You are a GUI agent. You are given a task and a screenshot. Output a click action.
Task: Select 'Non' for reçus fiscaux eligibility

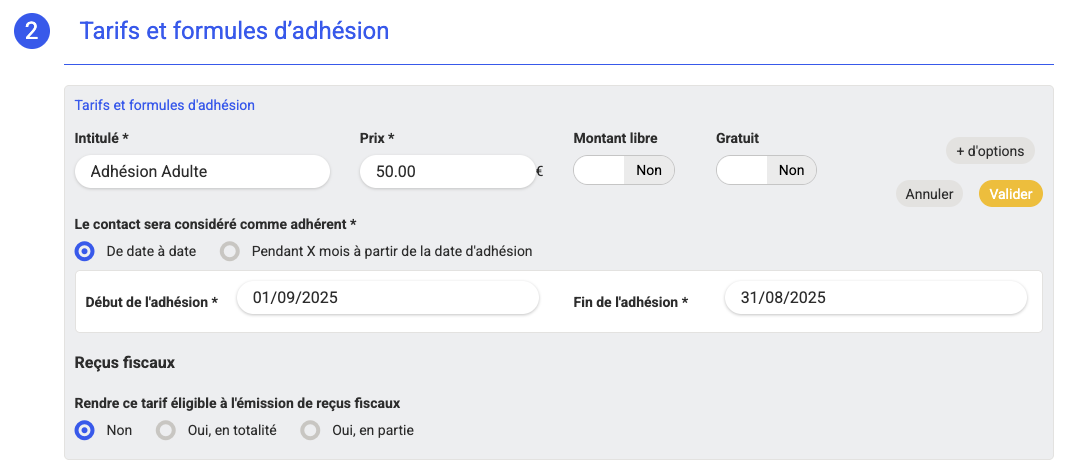coord(85,430)
